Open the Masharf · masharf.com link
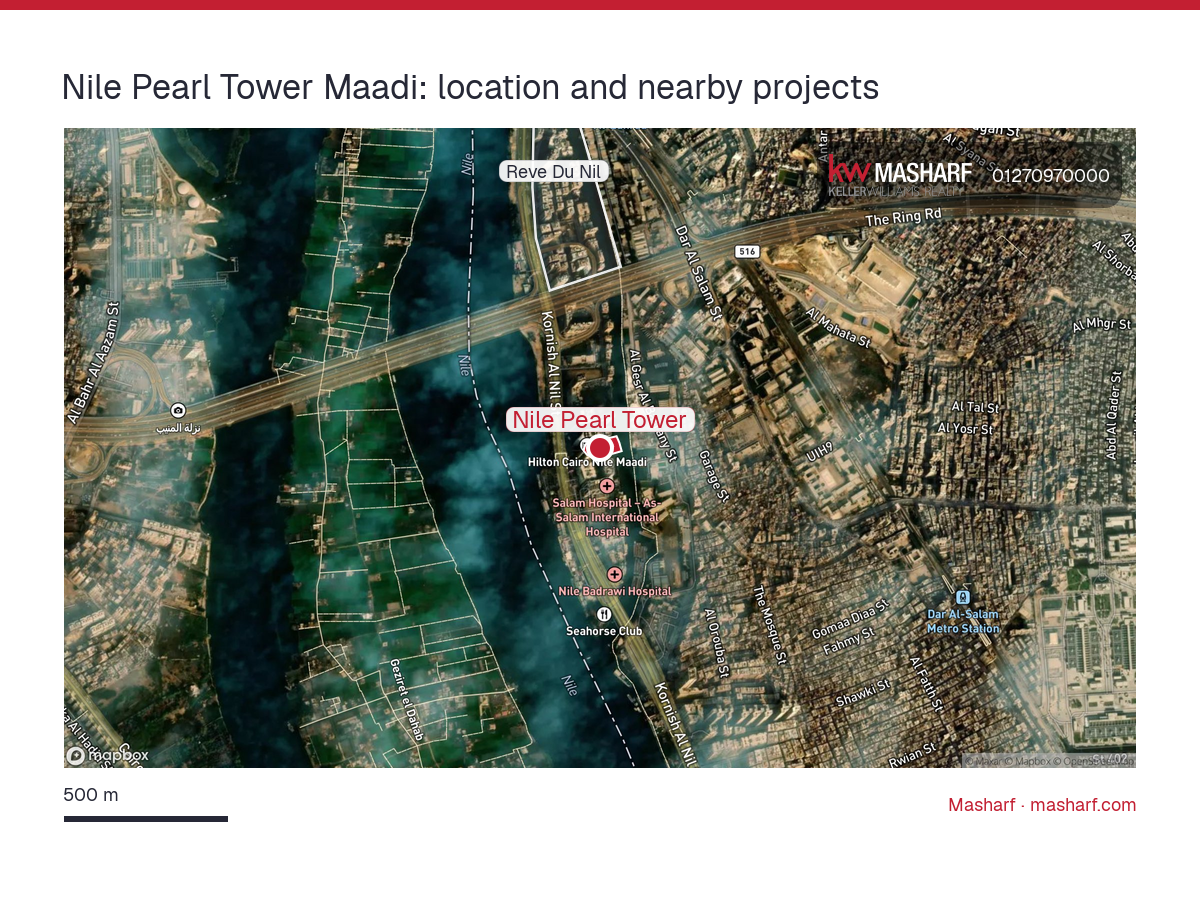The image size is (1200, 902). [x=1042, y=805]
